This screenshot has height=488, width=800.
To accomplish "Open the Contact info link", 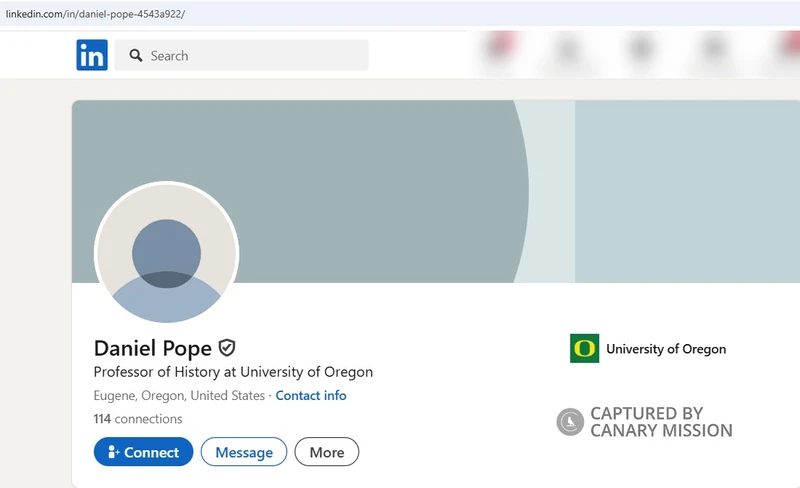I will click(x=311, y=396).
